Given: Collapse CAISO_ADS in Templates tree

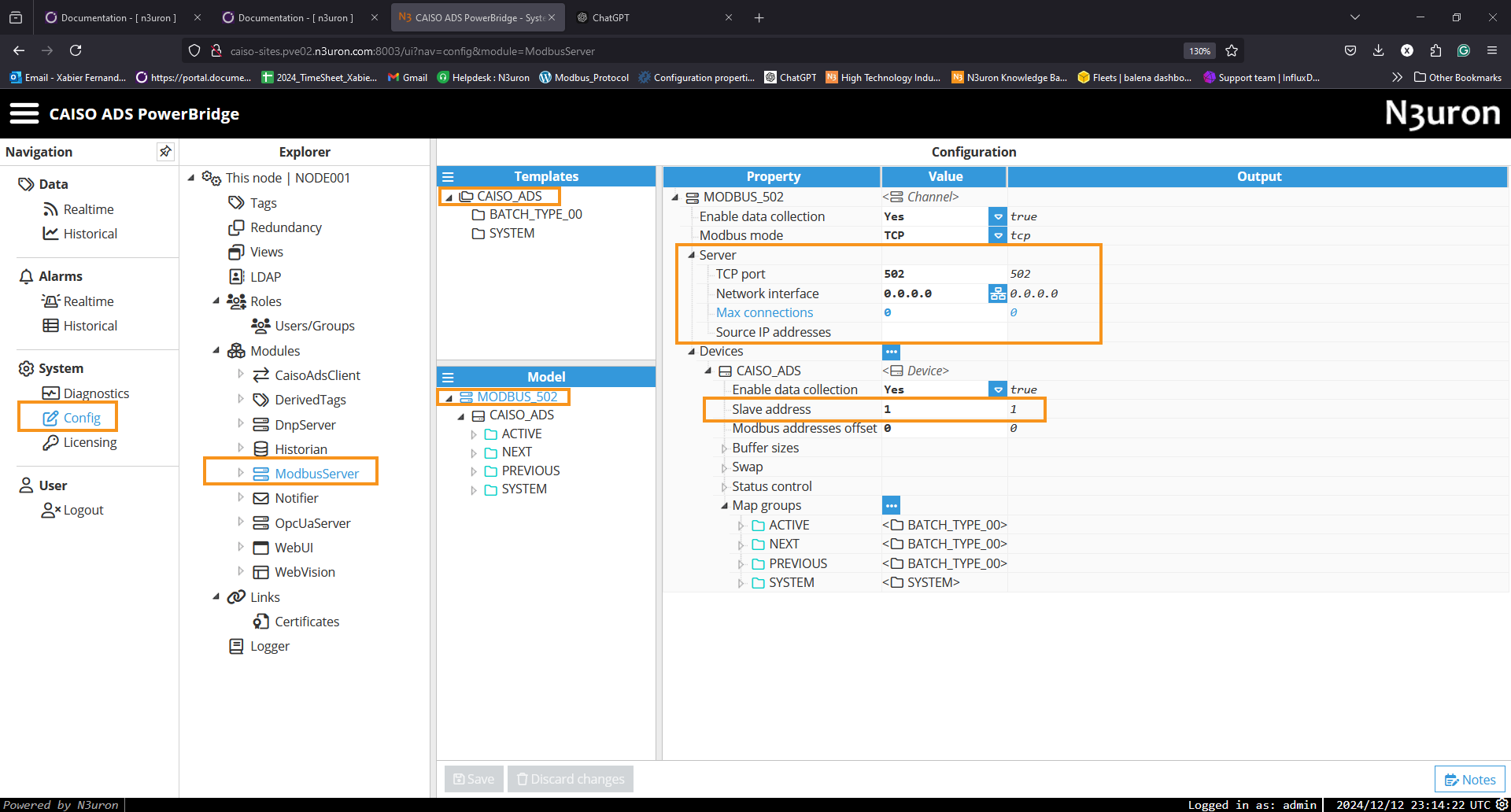Looking at the screenshot, I should (449, 197).
